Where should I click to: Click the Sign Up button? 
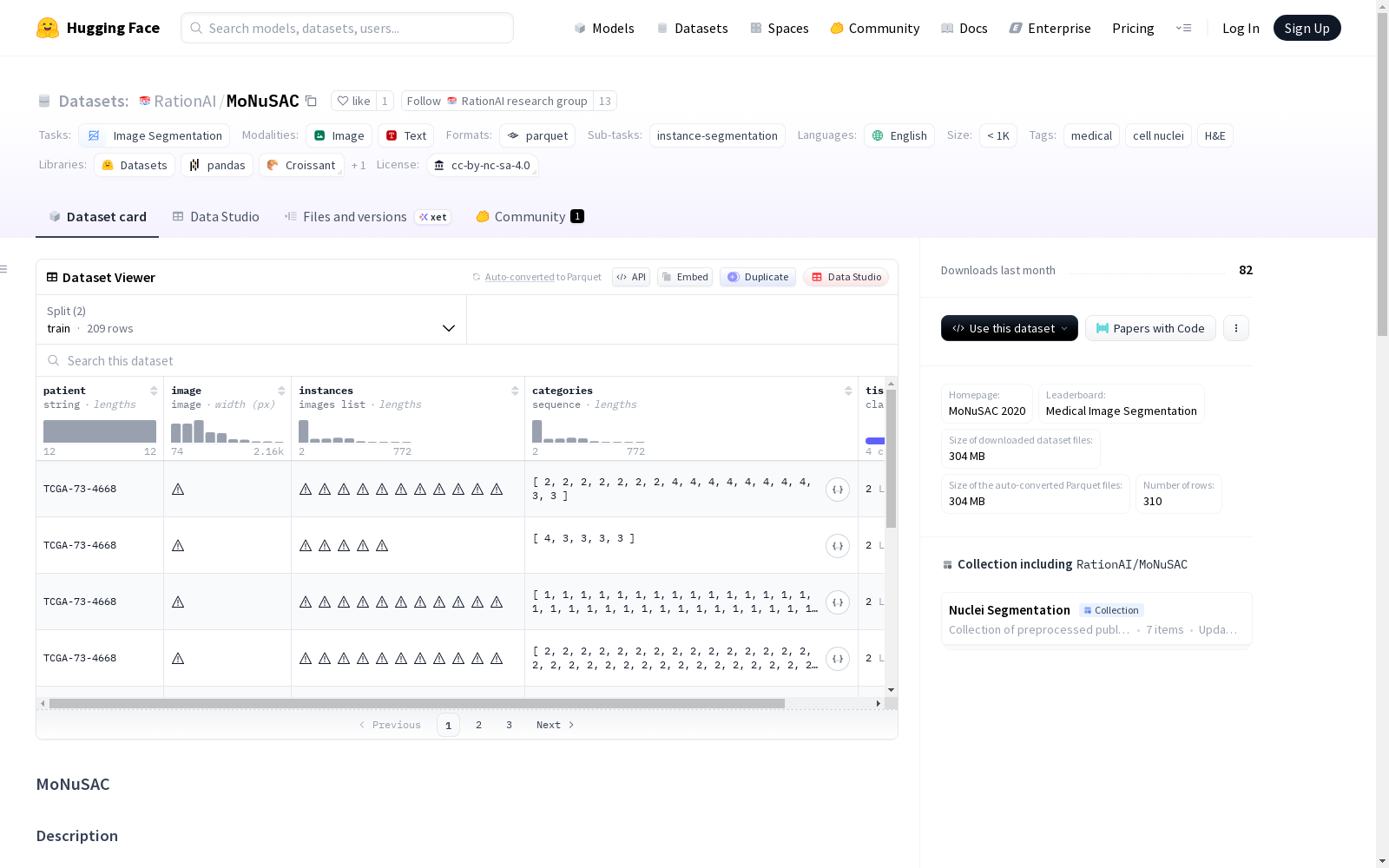click(1307, 28)
